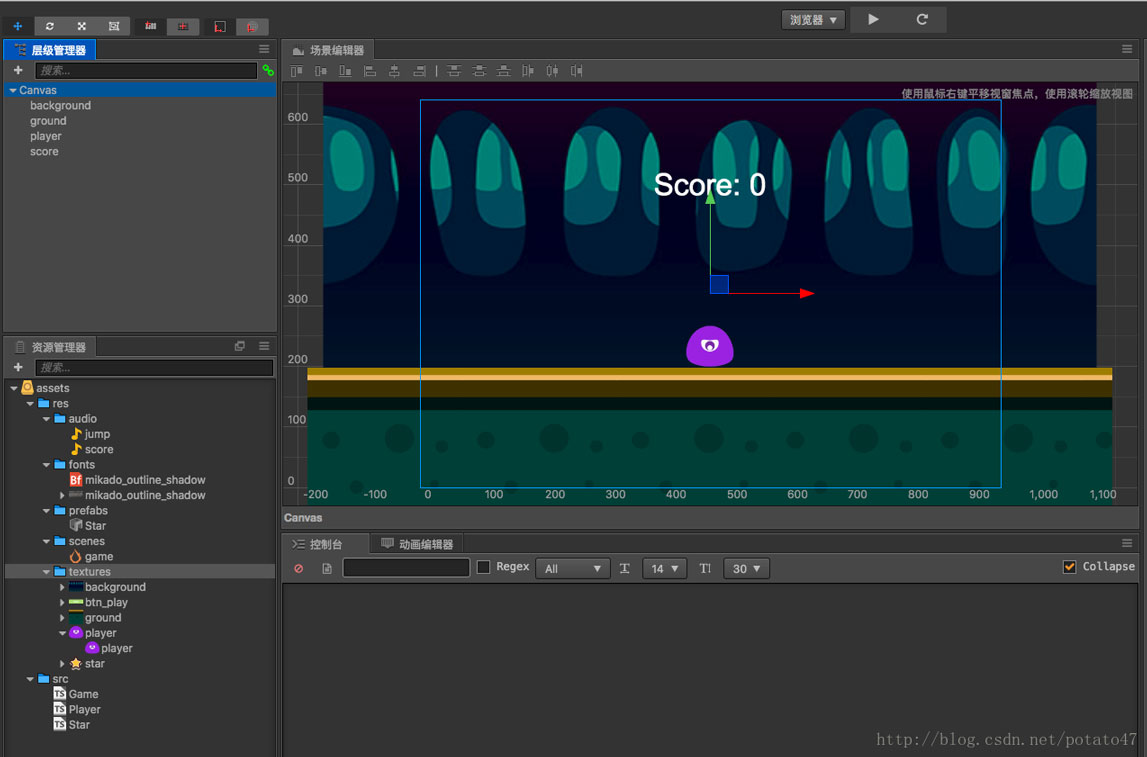
Task: Click the clear console icon
Action: (x=298, y=568)
